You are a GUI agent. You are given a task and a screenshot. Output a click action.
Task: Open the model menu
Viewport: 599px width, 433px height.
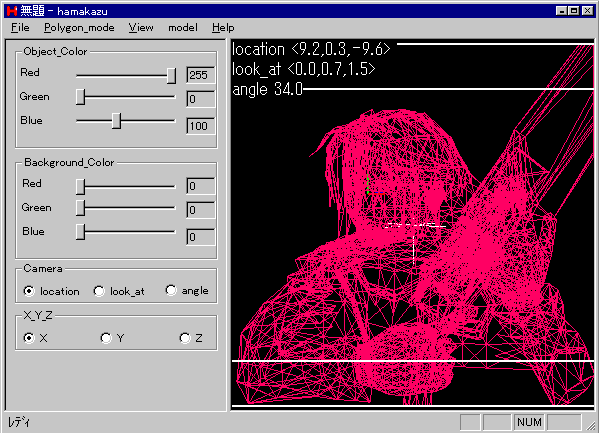coord(183,28)
